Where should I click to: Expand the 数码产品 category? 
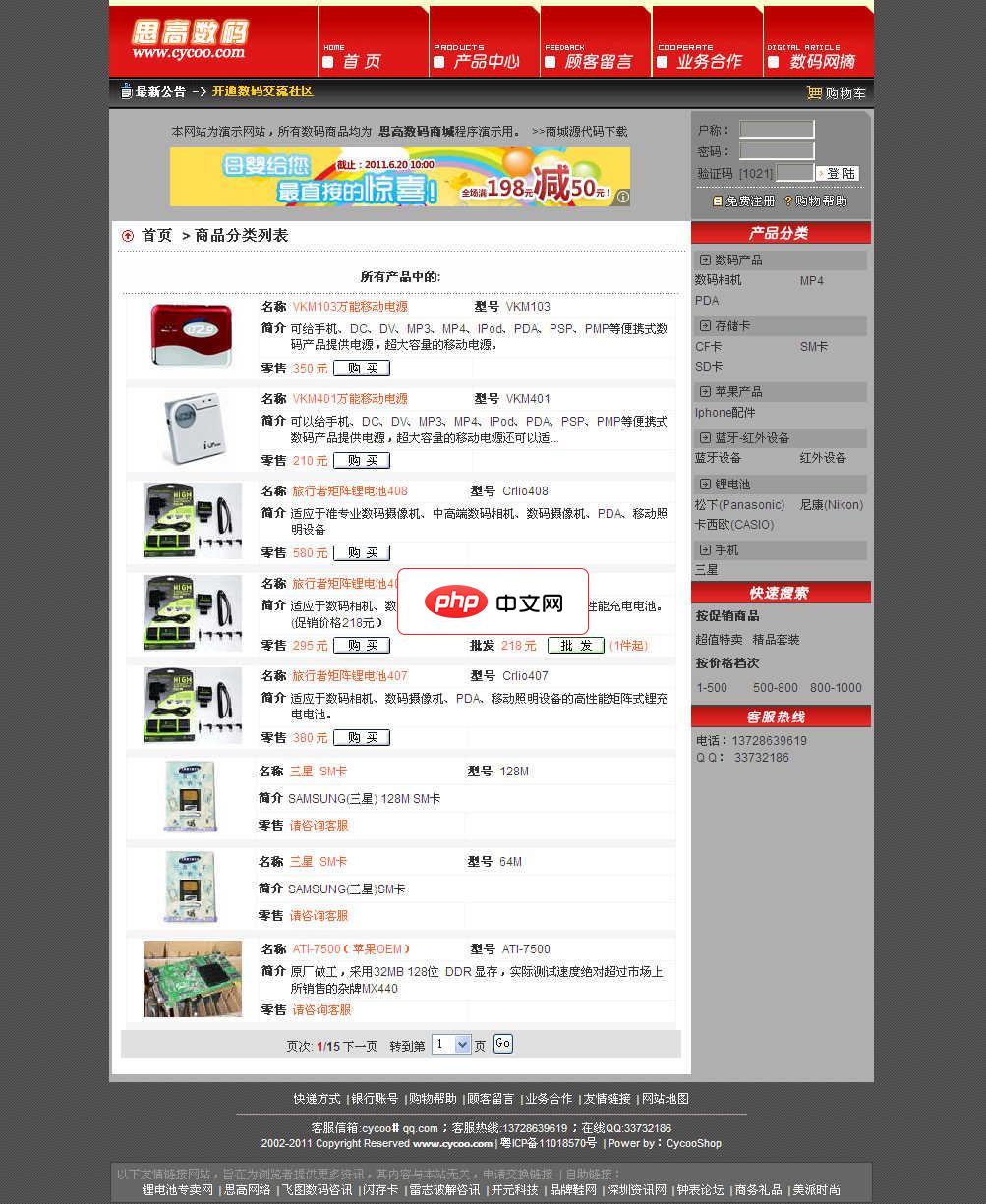(x=705, y=259)
